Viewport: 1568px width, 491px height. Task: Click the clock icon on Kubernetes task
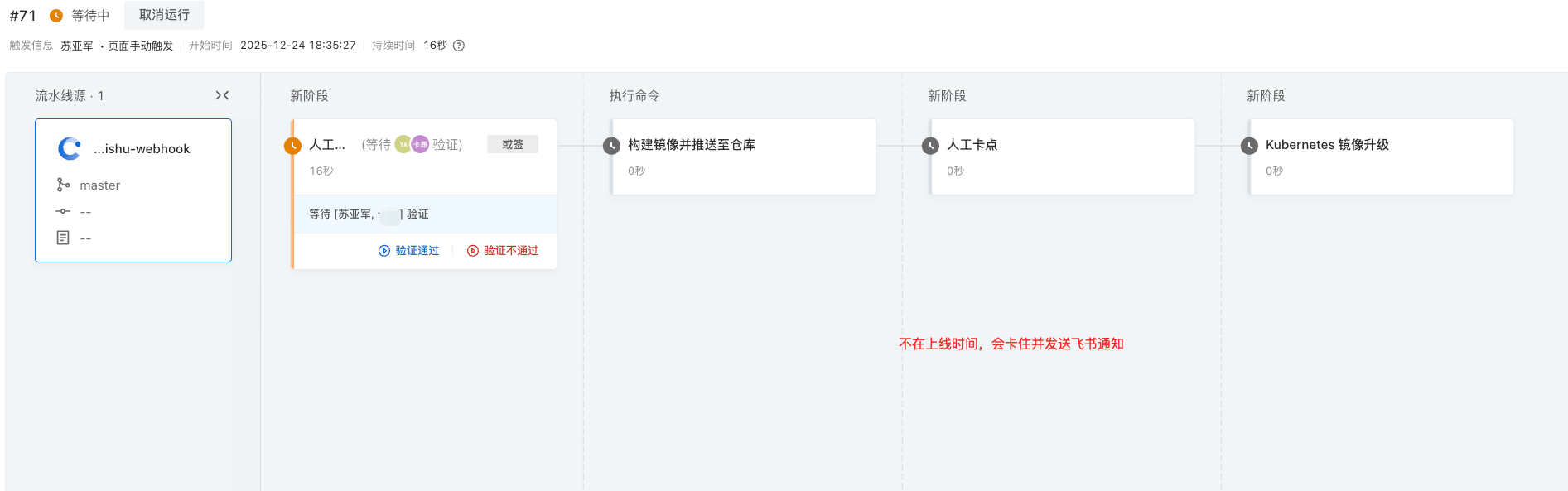1249,146
